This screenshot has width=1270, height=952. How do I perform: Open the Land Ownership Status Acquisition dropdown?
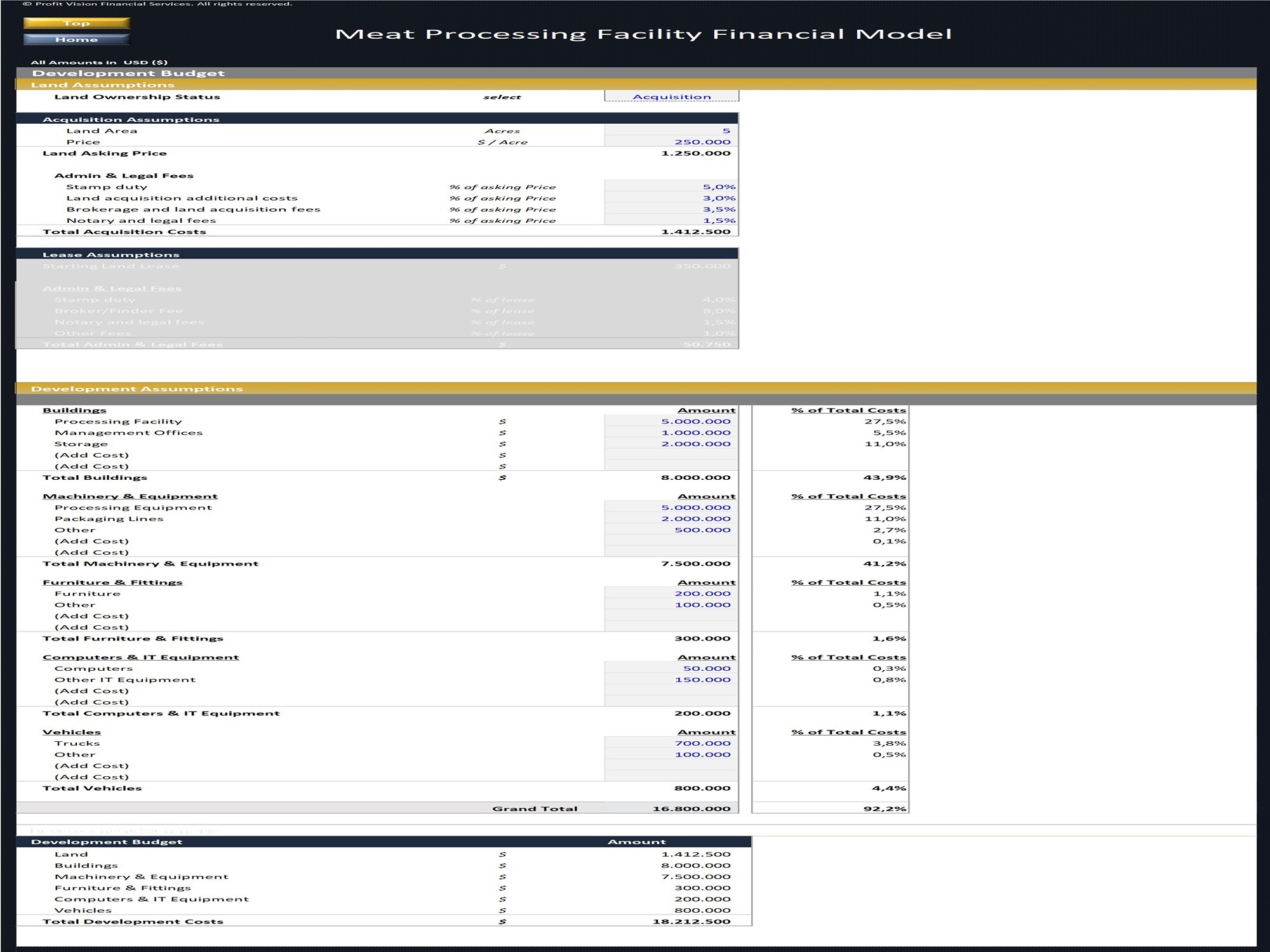click(x=672, y=96)
